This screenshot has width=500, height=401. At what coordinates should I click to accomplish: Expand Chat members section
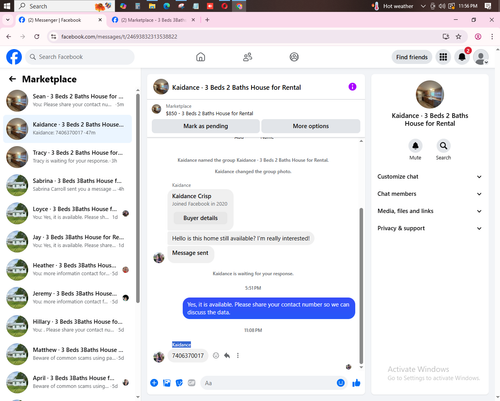[430, 194]
